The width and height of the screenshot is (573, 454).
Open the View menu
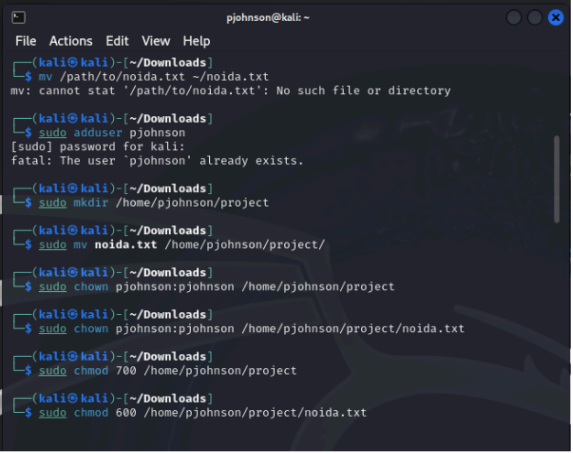(x=156, y=41)
